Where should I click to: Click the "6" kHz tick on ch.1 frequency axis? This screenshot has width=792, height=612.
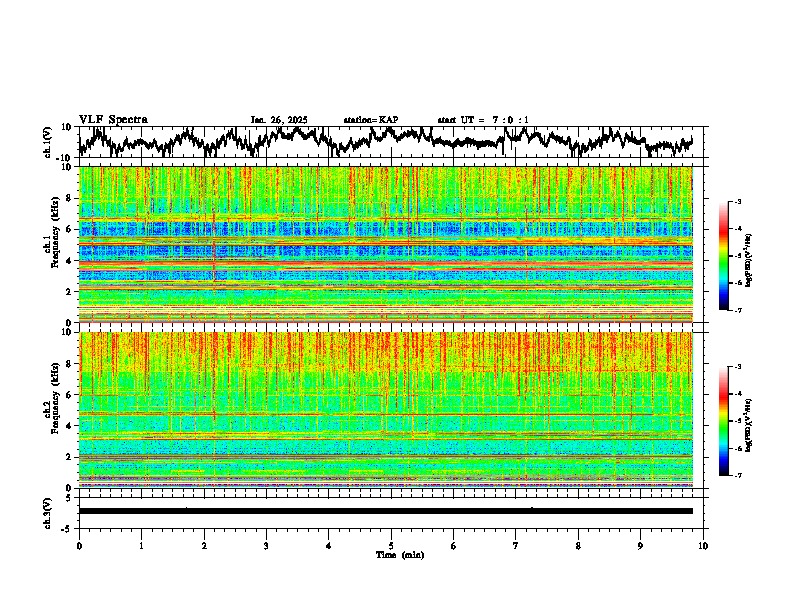[71, 229]
